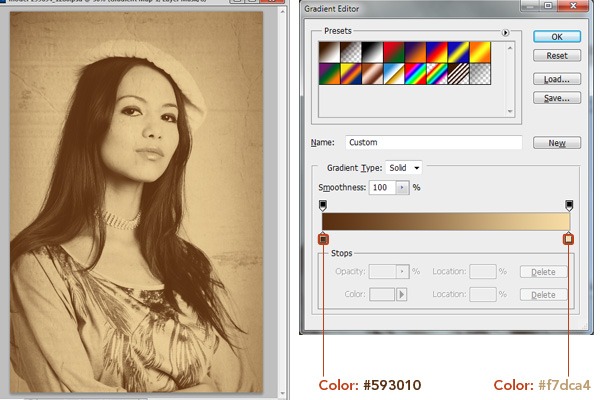This screenshot has width=600, height=400.
Task: Click Delete button in the Color row
Action: click(x=543, y=295)
